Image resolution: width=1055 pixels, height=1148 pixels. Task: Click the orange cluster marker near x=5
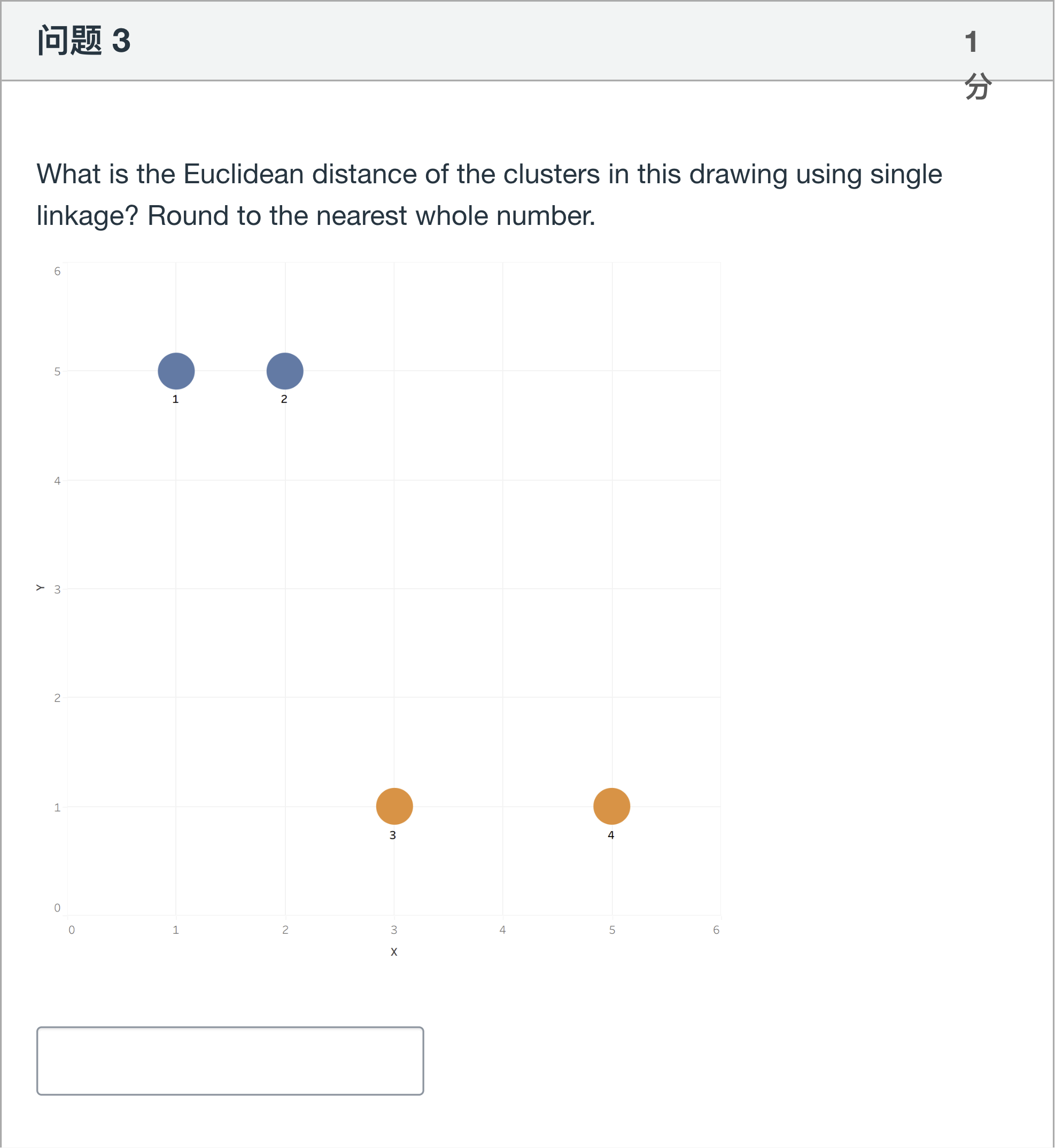(x=612, y=806)
